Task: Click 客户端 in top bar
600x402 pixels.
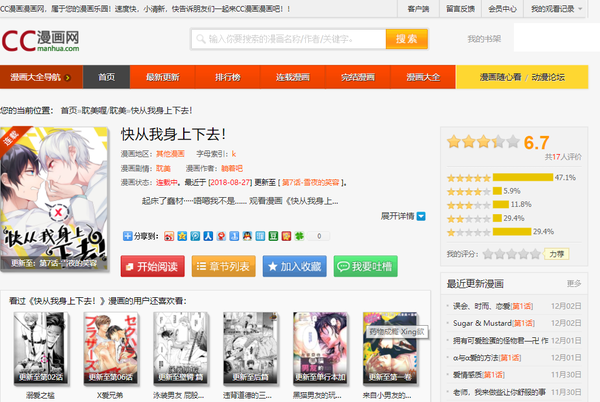Action: (418, 9)
